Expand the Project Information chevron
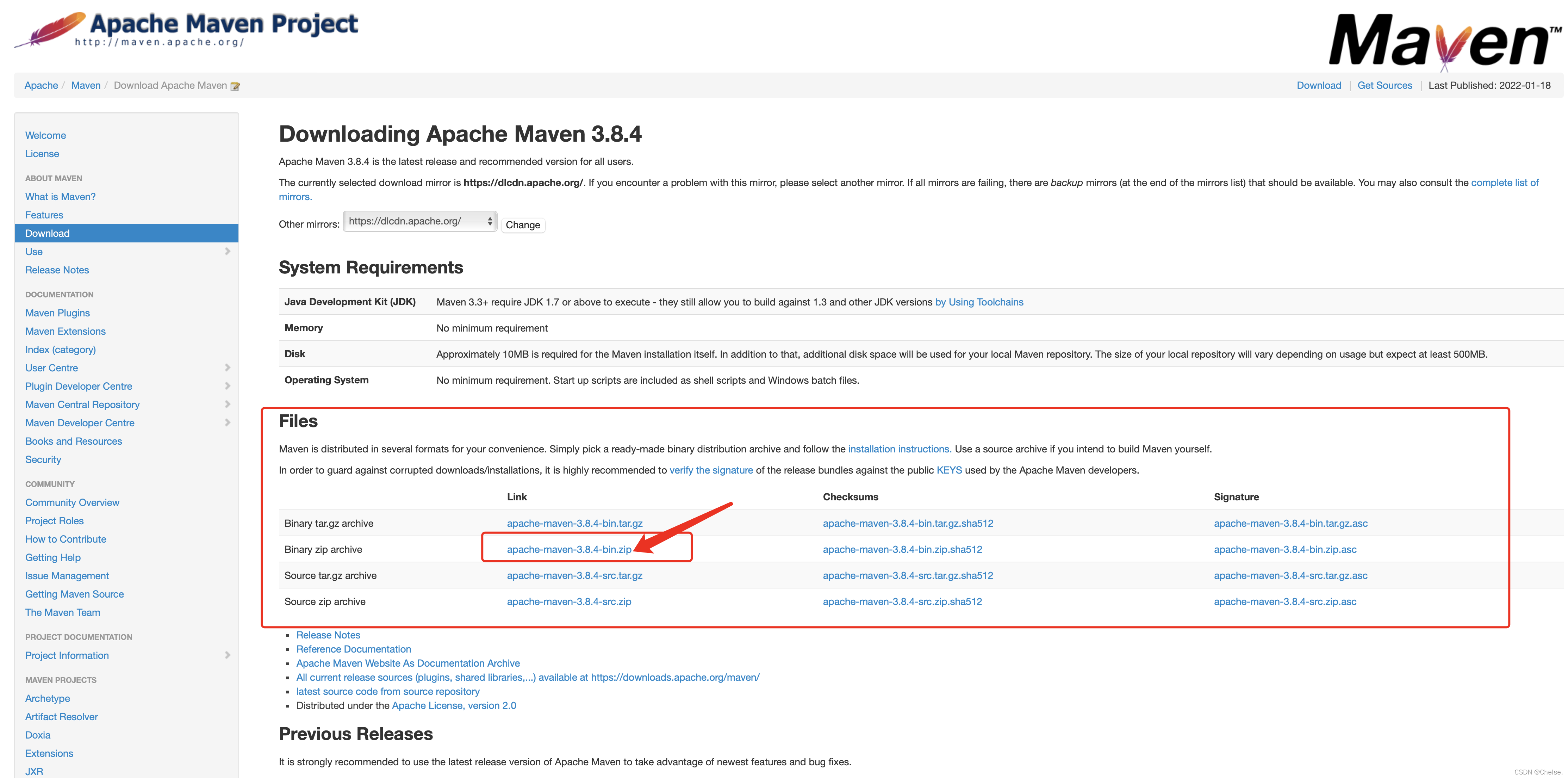The height and width of the screenshot is (778, 1568). coord(227,655)
